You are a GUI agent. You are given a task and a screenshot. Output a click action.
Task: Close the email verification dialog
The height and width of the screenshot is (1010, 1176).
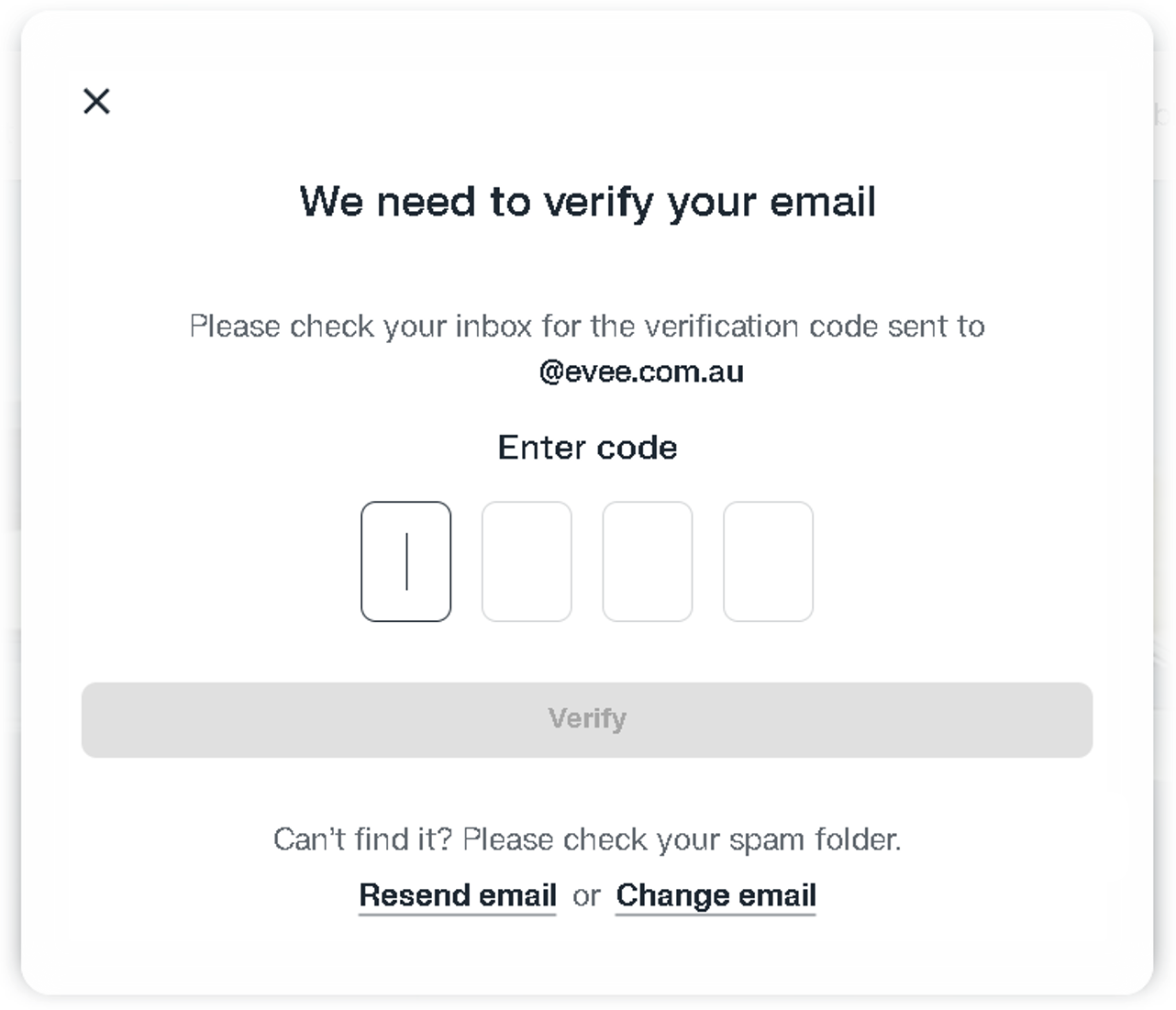tap(96, 101)
